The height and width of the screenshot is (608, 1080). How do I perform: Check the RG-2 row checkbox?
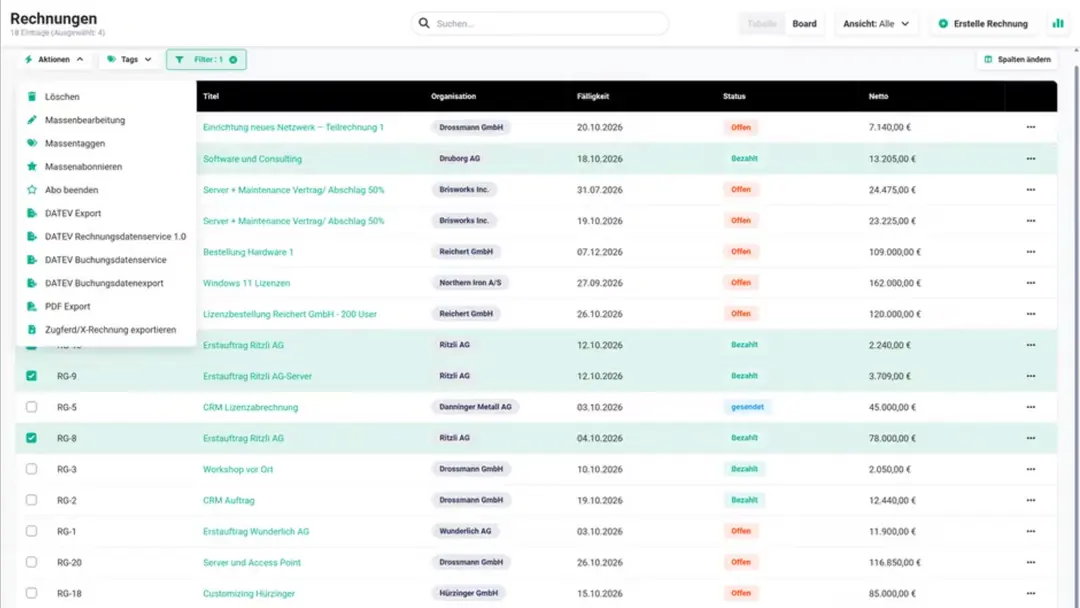click(32, 500)
